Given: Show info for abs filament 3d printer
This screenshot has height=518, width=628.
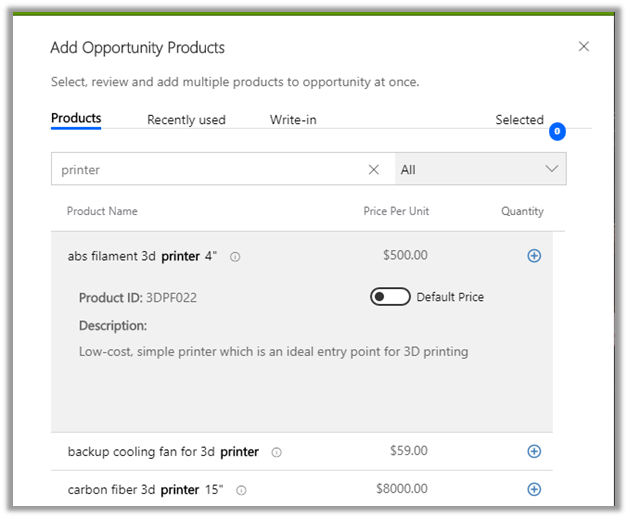Looking at the screenshot, I should click(235, 257).
